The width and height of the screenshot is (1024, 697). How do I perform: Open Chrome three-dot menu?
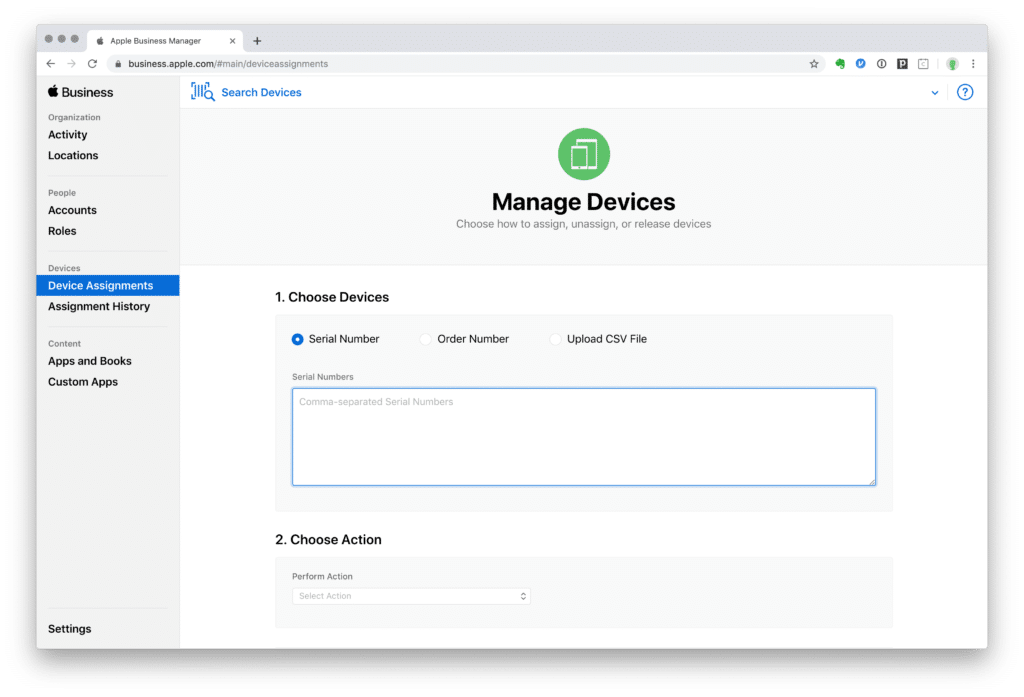click(x=973, y=63)
